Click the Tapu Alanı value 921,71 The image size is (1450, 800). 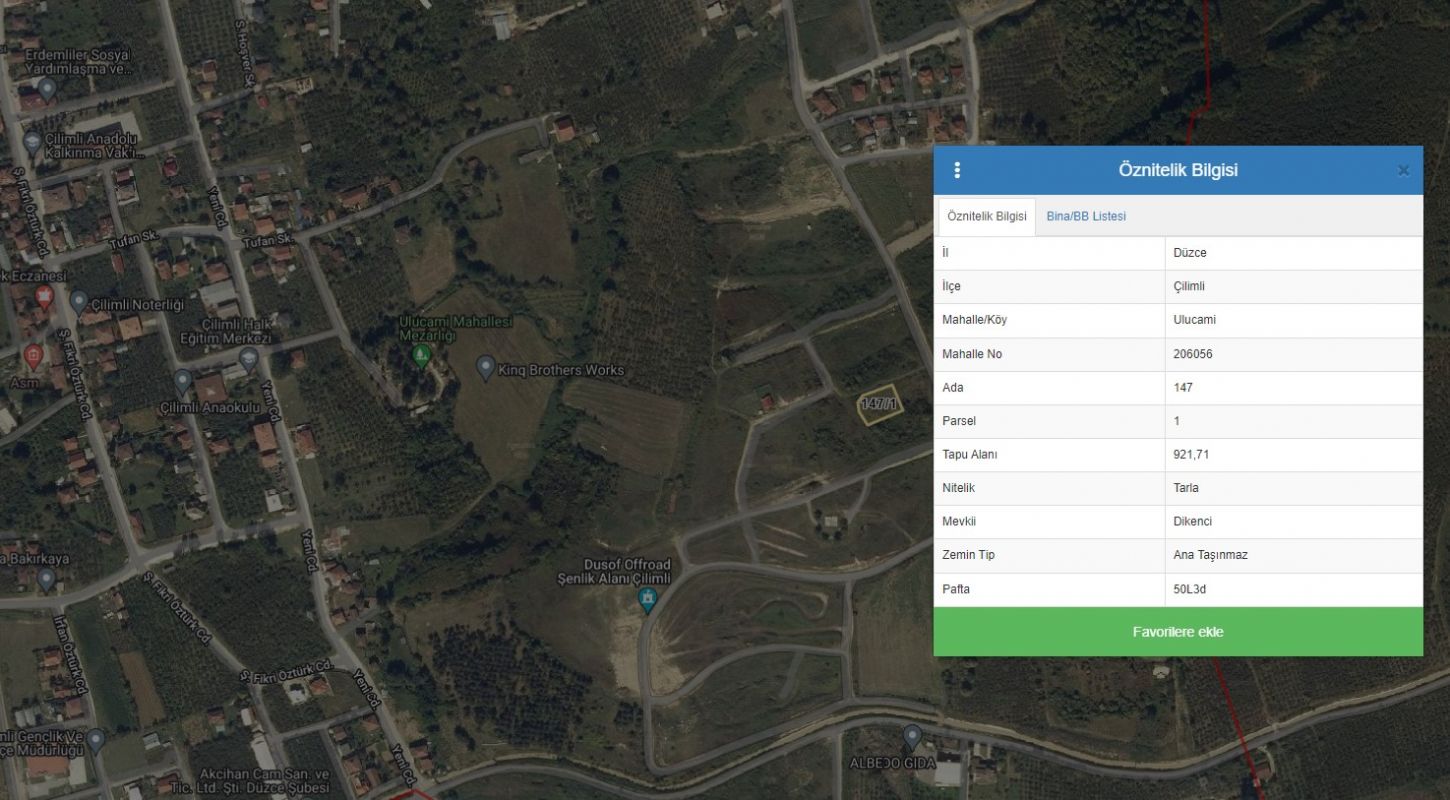coord(1190,454)
